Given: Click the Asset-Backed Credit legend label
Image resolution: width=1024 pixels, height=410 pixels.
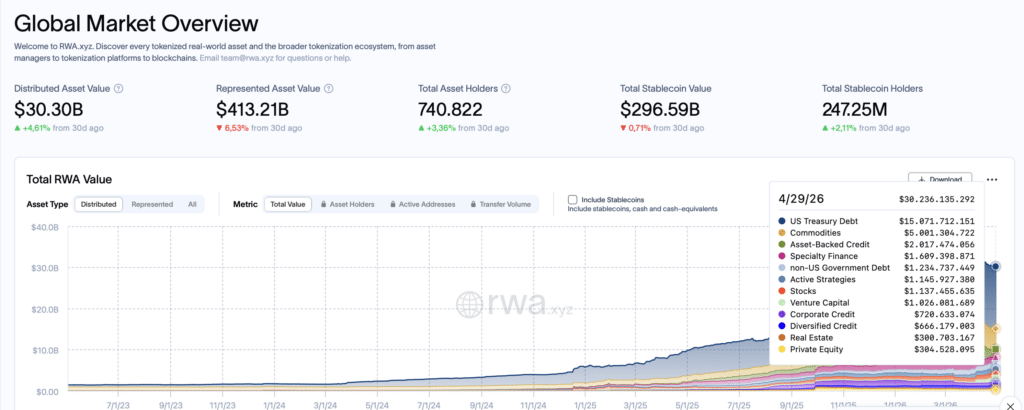Looking at the screenshot, I should [x=828, y=244].
